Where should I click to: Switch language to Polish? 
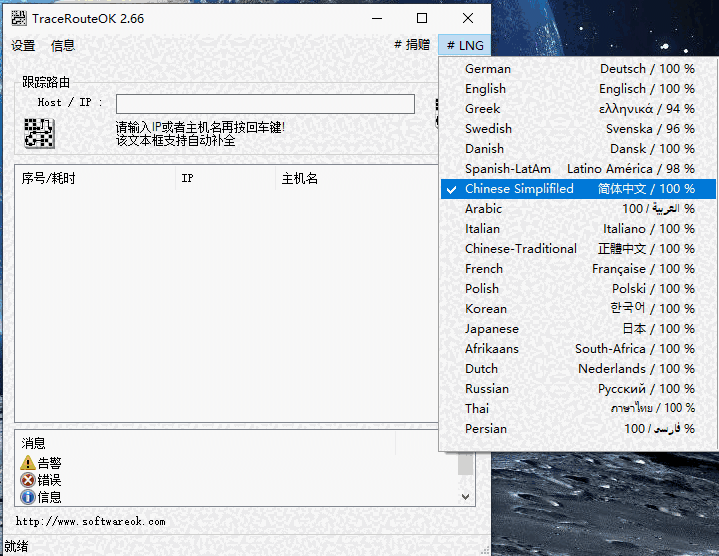578,289
